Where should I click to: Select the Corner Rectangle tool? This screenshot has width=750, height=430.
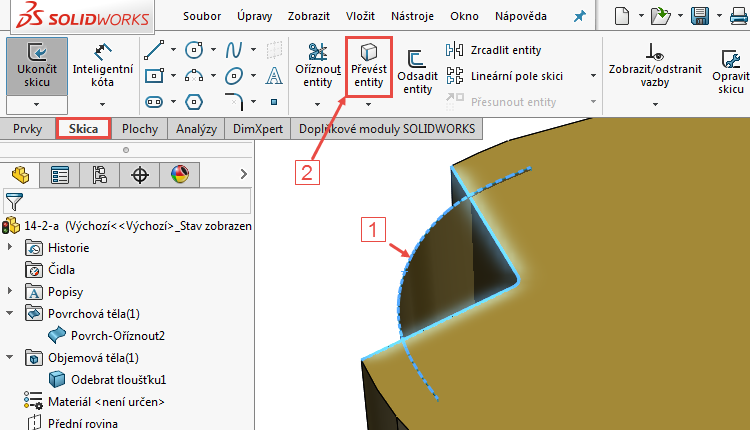(x=154, y=76)
